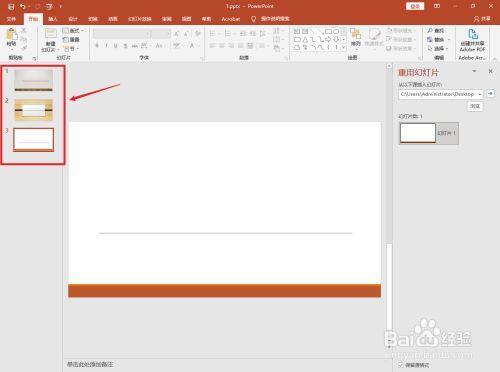500x372 pixels.
Task: Click the sign-in button in title bar
Action: [415, 6]
